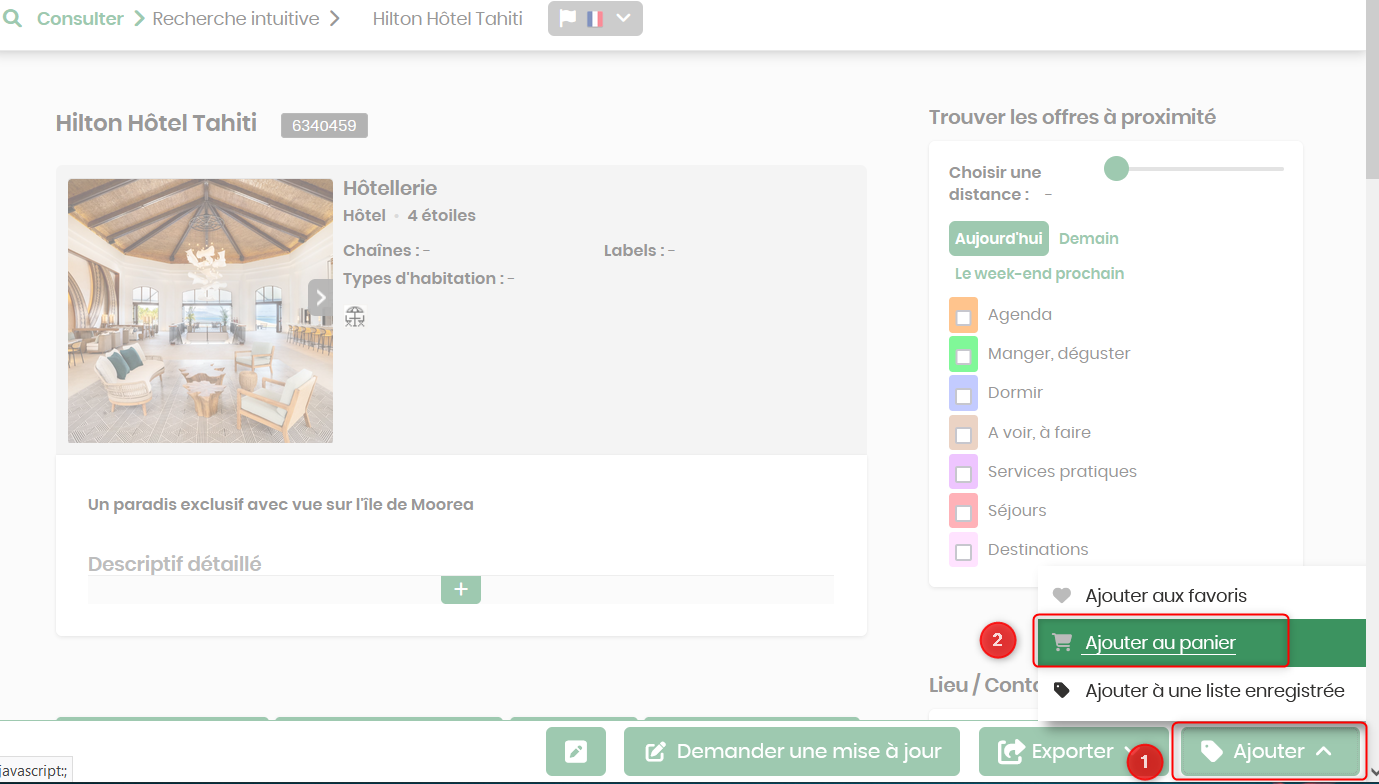
Task: Click the search magnifier icon
Action: pyautogui.click(x=12, y=19)
